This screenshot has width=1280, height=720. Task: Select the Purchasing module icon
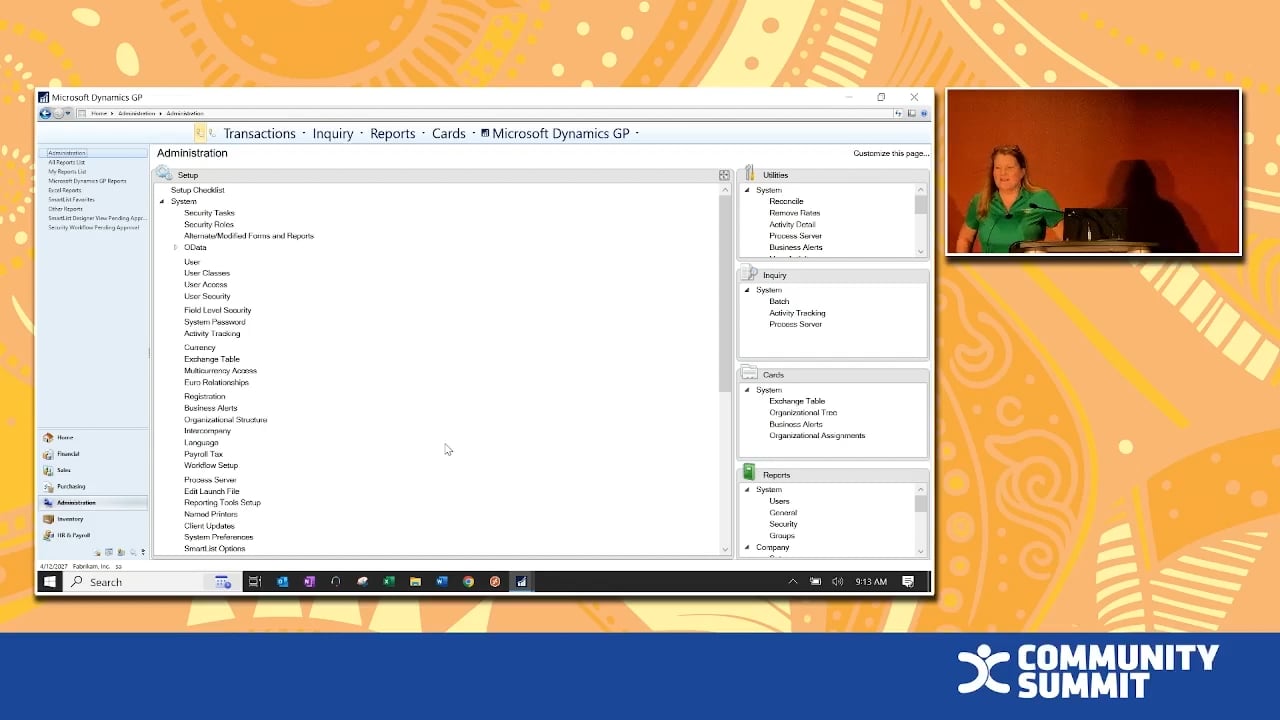(48, 487)
